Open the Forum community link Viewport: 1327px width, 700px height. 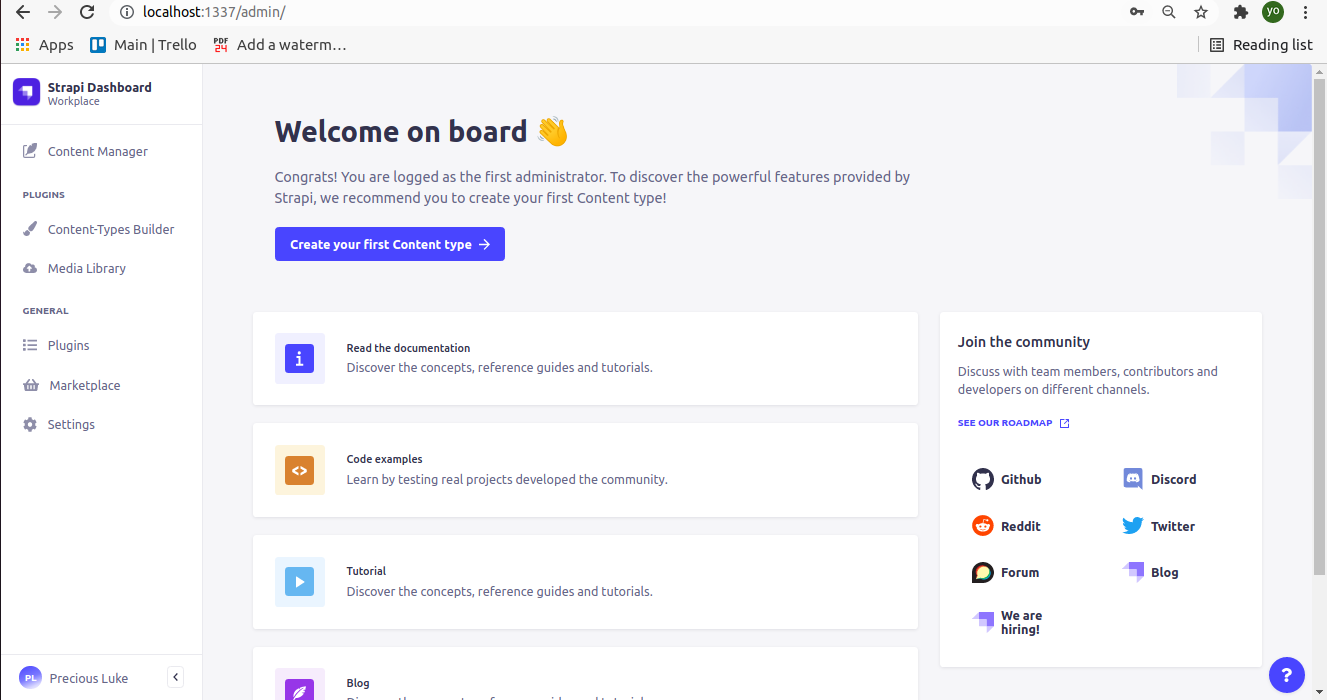[1006, 572]
